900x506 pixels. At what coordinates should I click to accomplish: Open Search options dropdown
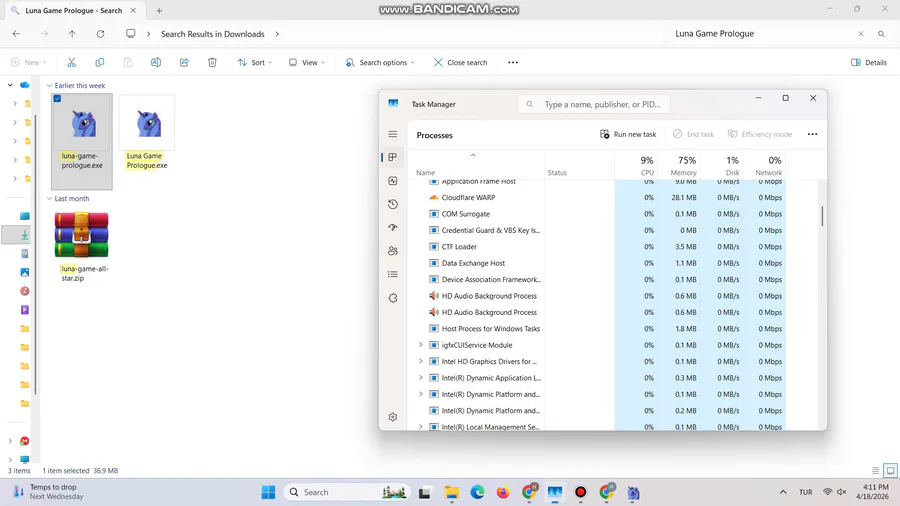[380, 62]
